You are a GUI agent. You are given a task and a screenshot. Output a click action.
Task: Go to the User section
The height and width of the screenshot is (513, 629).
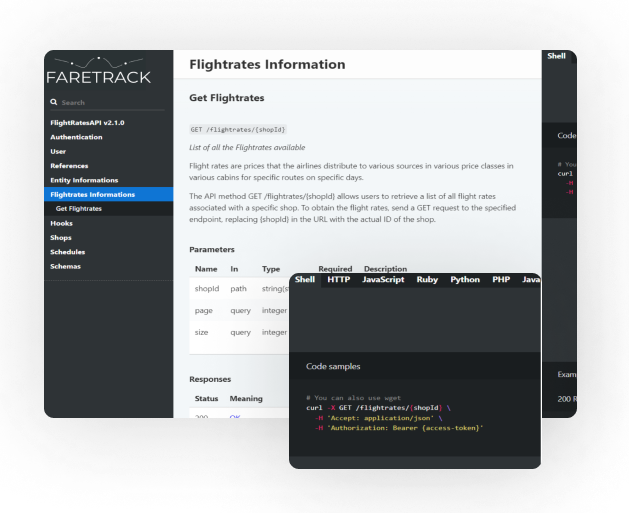coord(58,152)
